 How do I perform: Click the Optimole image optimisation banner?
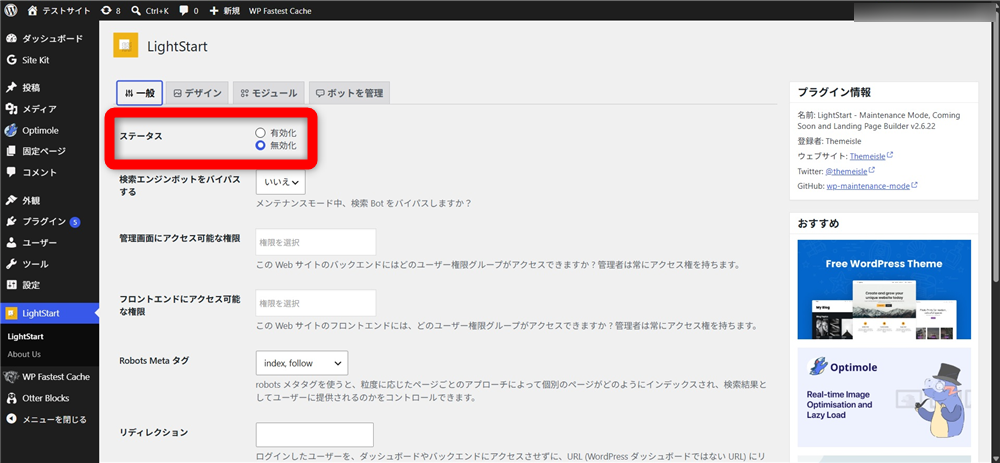click(x=884, y=397)
